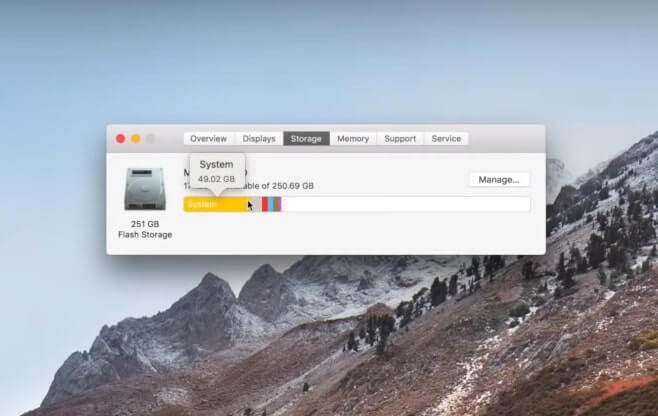Open the Displays tab
The image size is (658, 416).
[259, 139]
